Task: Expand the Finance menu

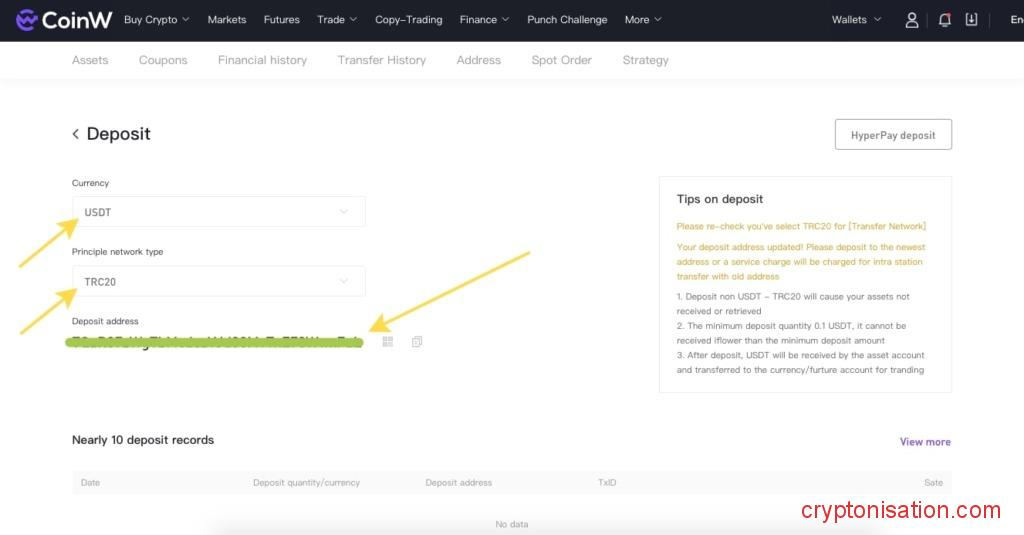Action: pos(484,20)
